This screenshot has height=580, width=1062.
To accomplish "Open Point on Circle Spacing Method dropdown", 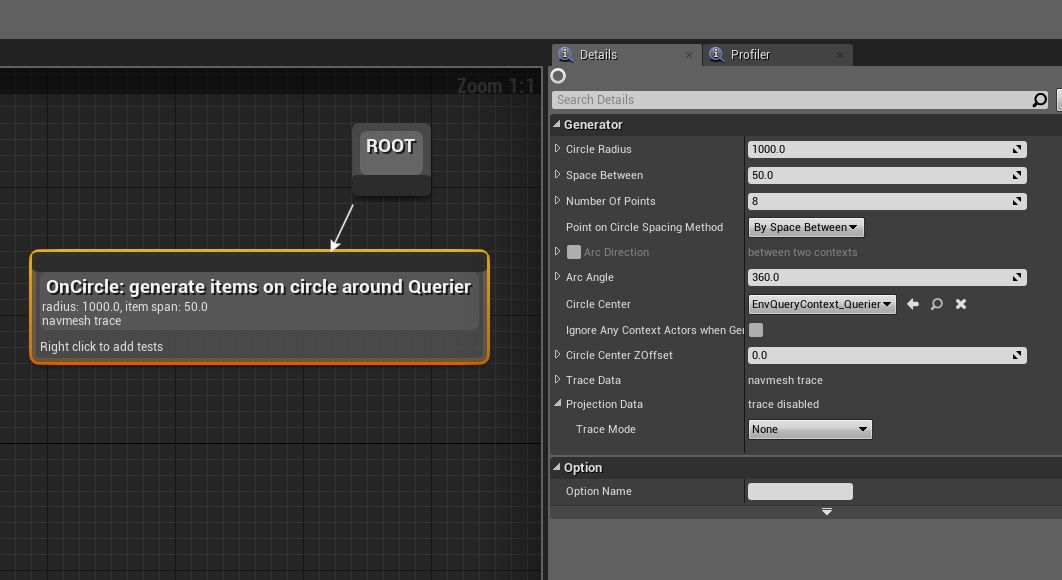I will [806, 228].
